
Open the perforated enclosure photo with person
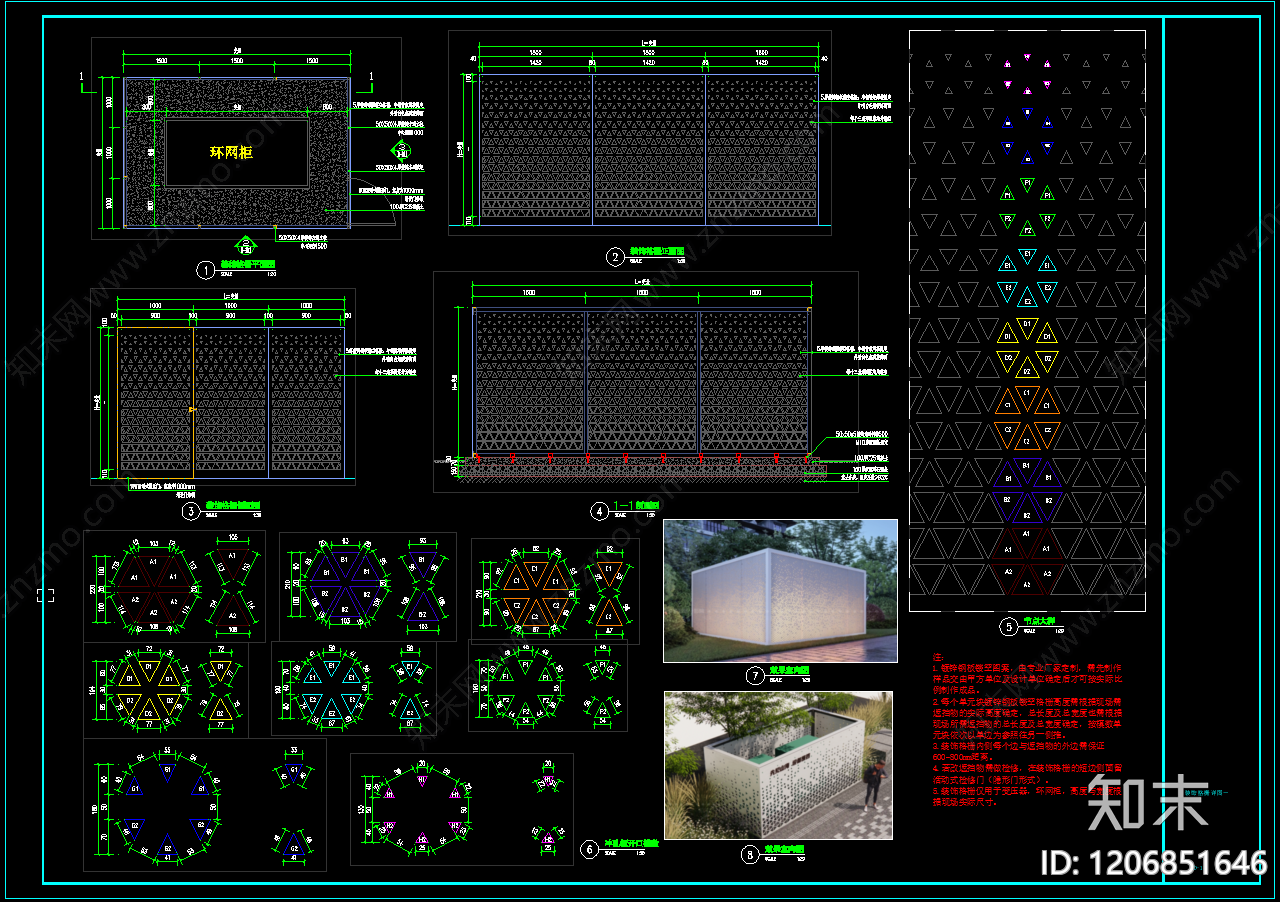pos(780,765)
